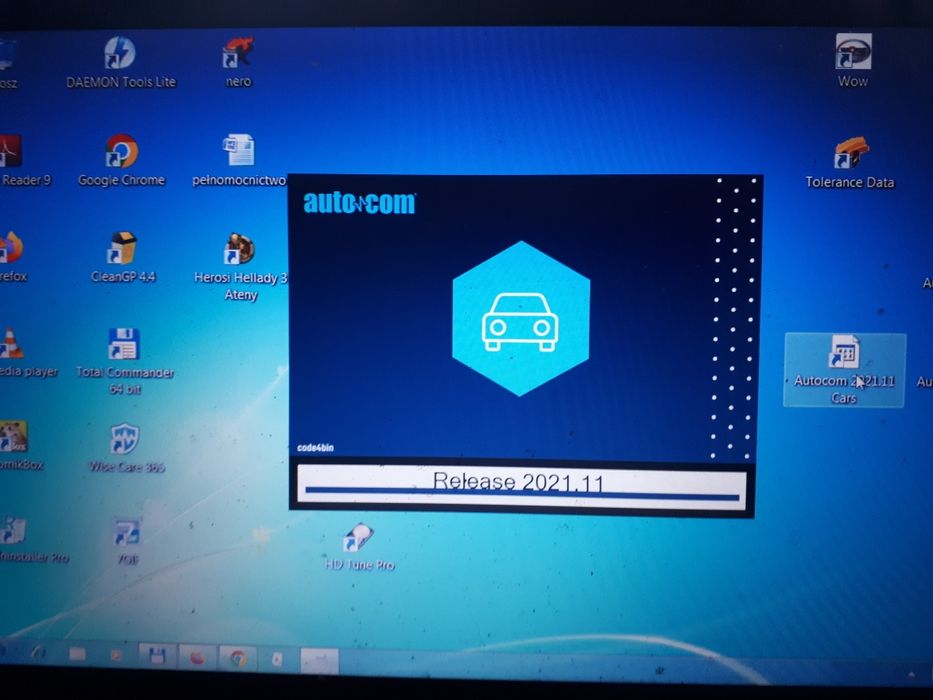
Task: Launch Google Chrome from the desktop
Action: [x=121, y=160]
